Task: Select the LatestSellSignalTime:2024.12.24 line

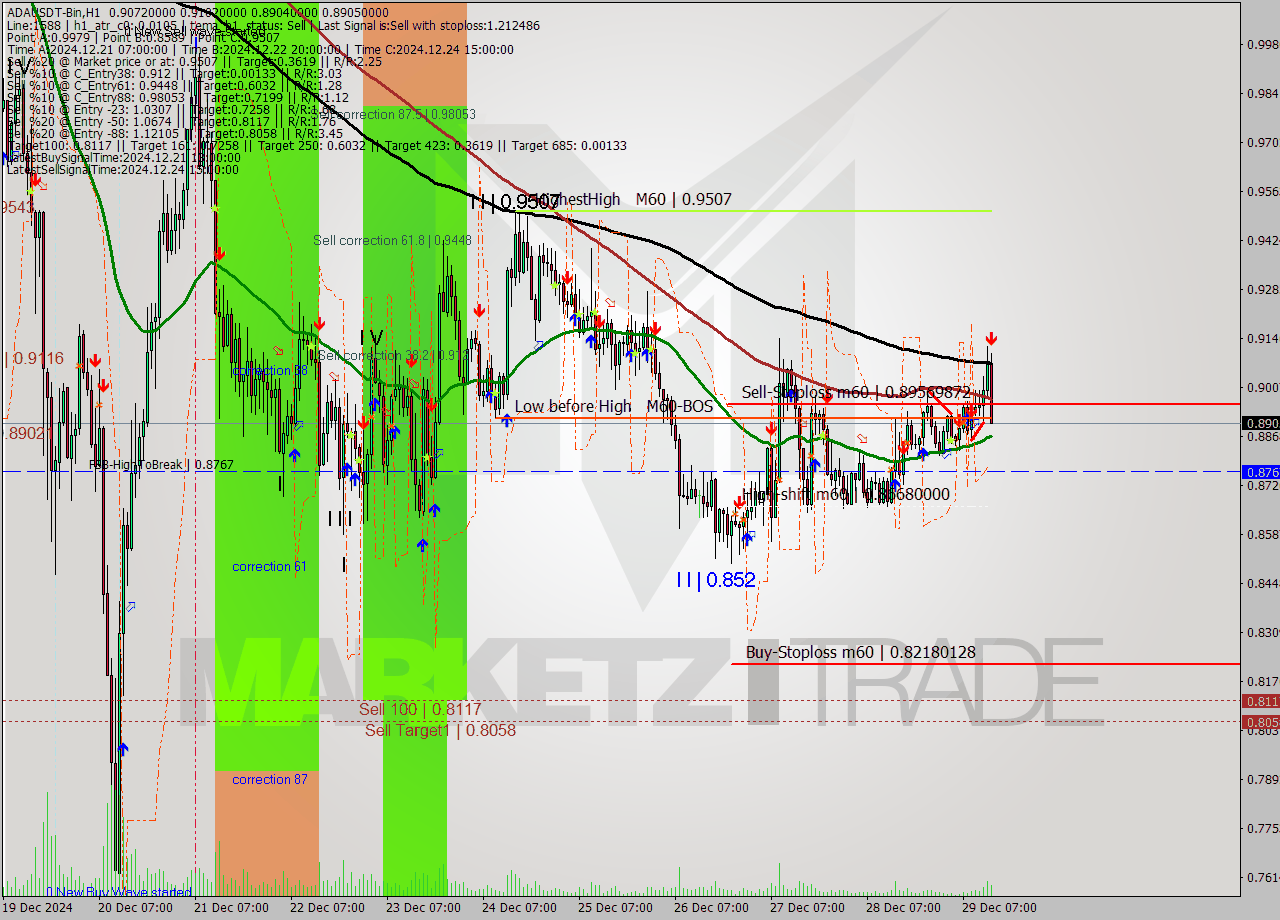Action: point(123,170)
